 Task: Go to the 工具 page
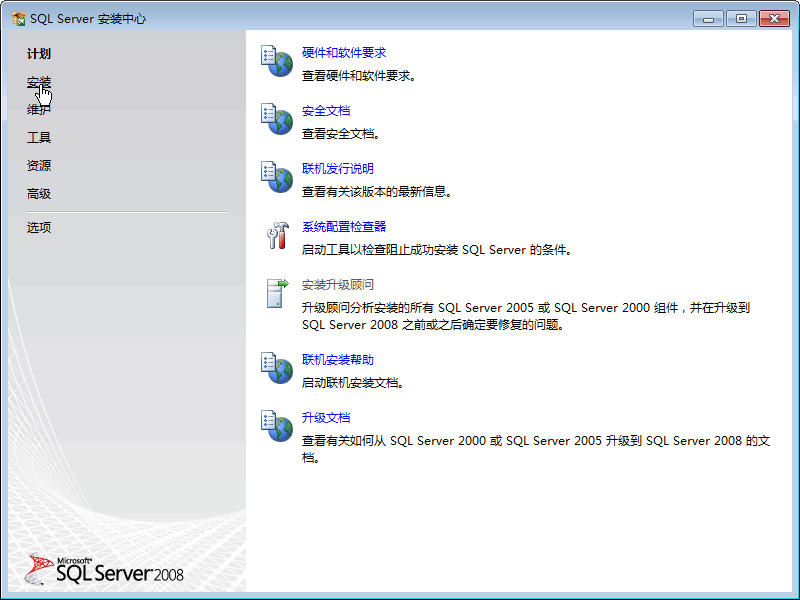point(39,137)
